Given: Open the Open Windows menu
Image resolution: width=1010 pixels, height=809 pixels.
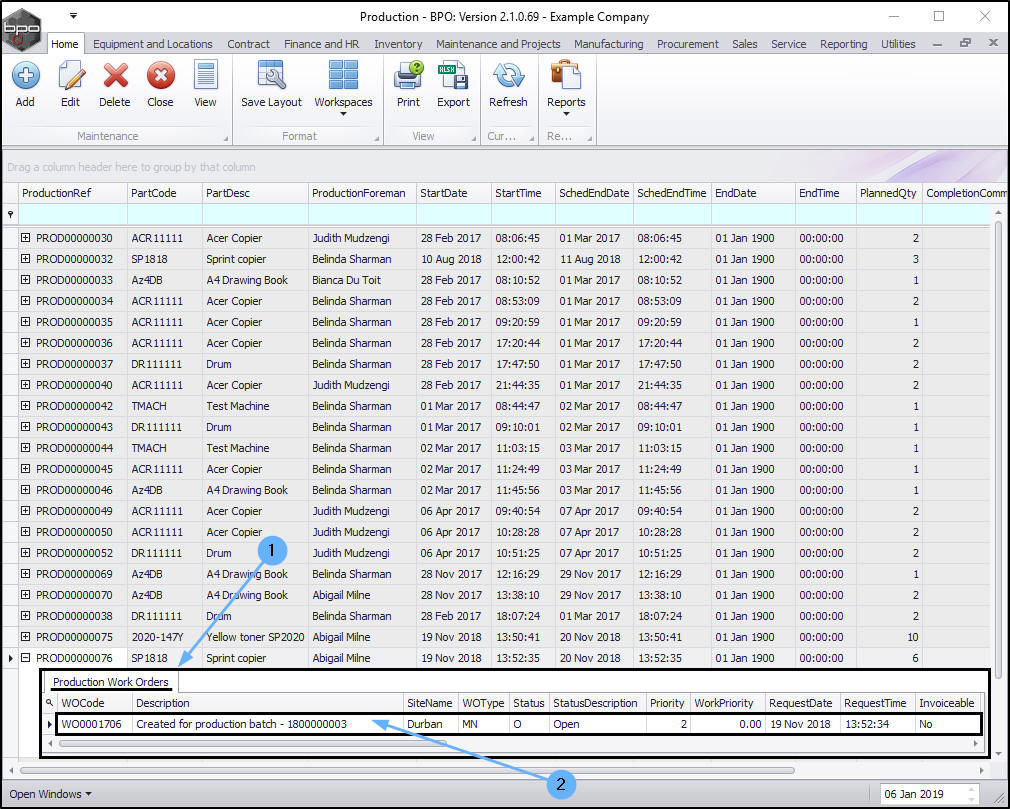Looking at the screenshot, I should click(x=50, y=794).
